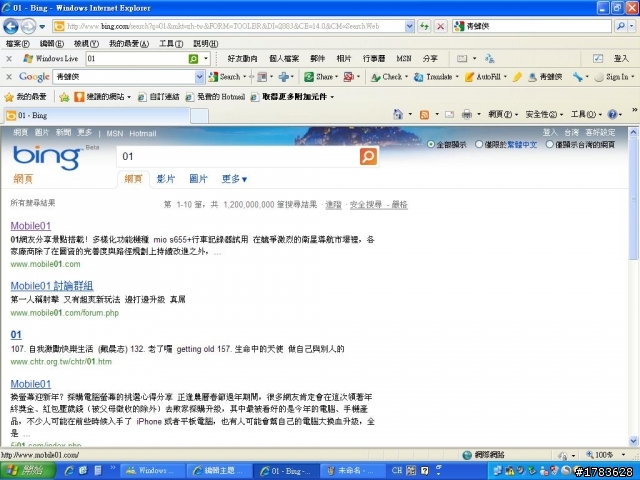
Task: Click the blue Help question icon
Action: coord(612,115)
